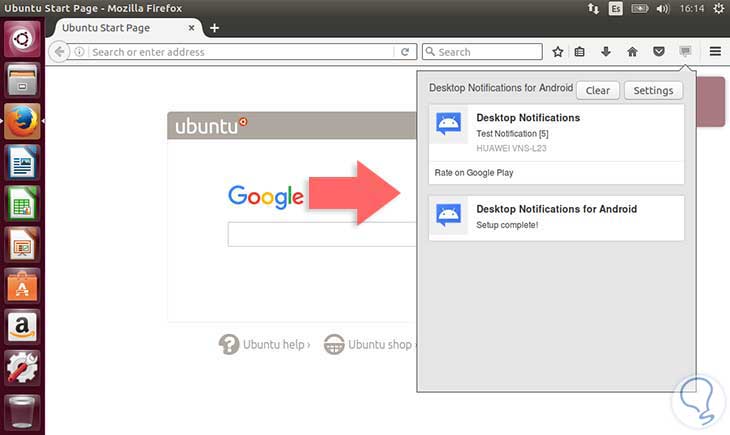Click the network indicator in top panel
Screen dimensions: 730x435
coord(593,8)
